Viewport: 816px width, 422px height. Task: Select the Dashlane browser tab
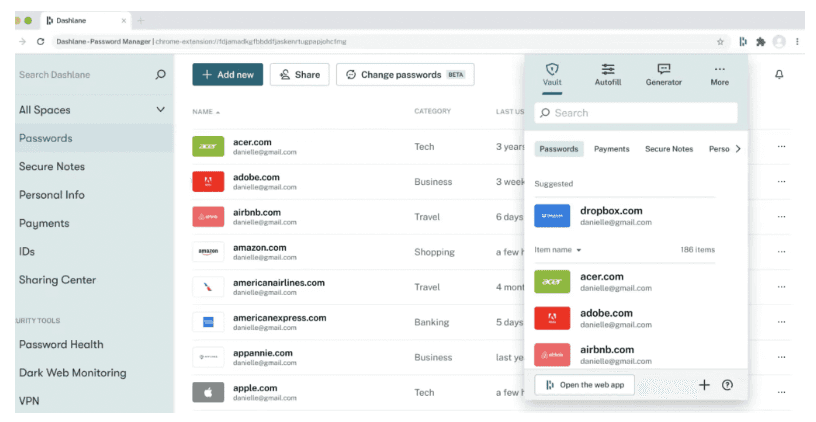[x=85, y=21]
